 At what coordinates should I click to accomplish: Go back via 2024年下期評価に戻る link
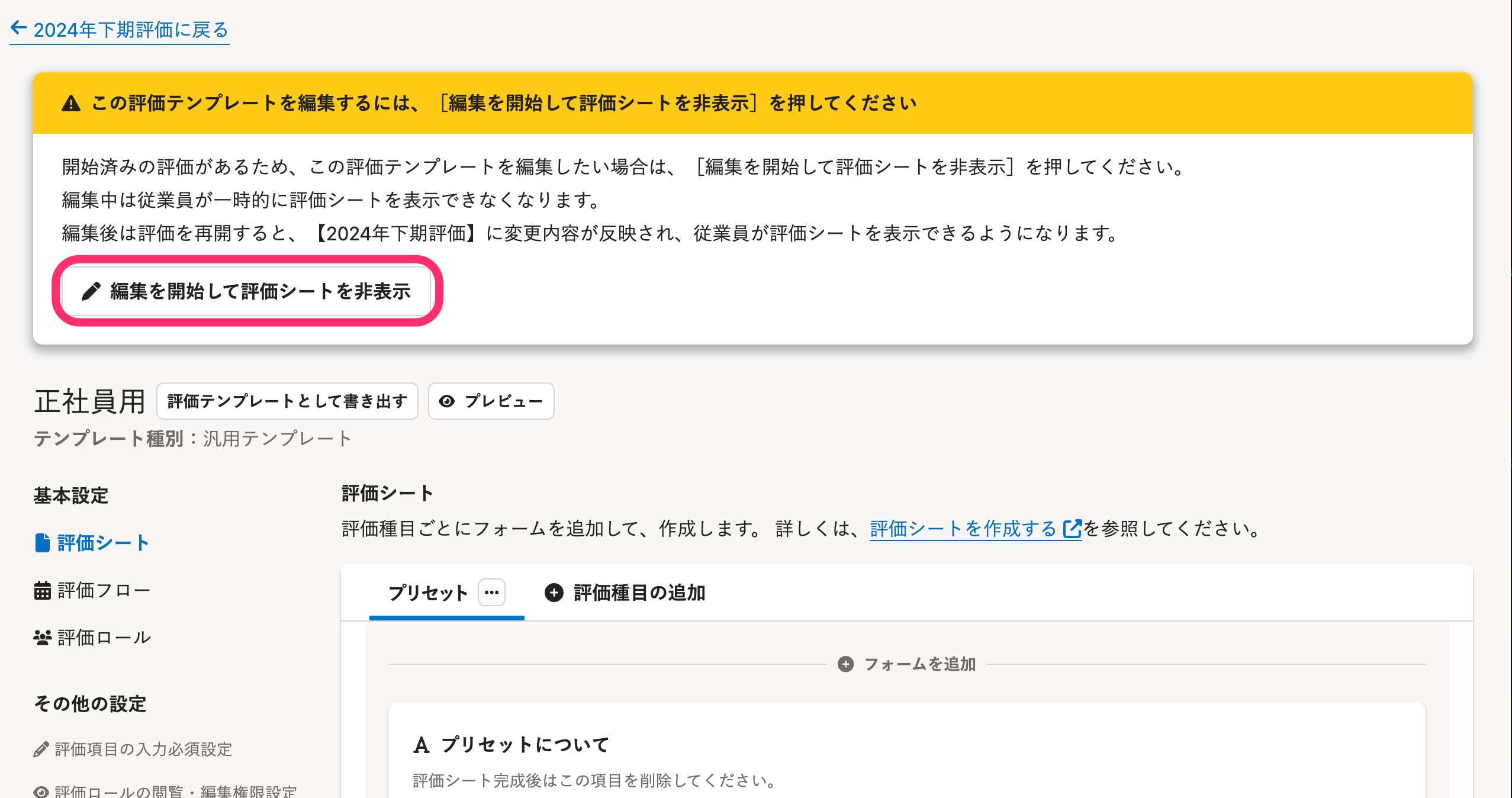click(130, 30)
